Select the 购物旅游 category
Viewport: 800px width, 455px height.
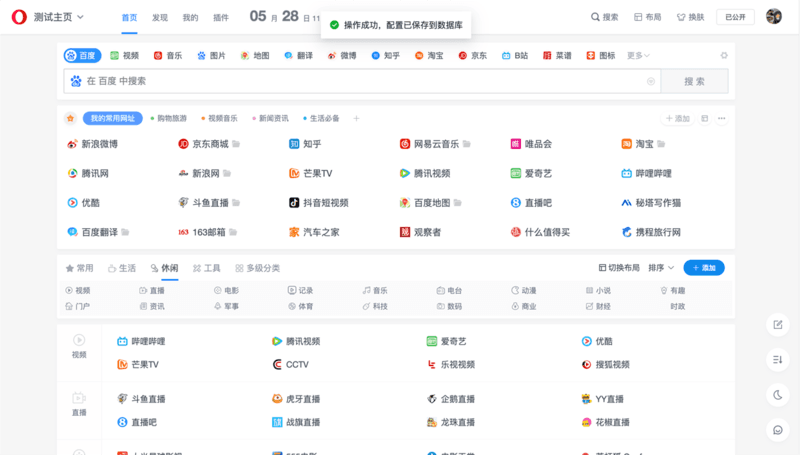point(169,118)
